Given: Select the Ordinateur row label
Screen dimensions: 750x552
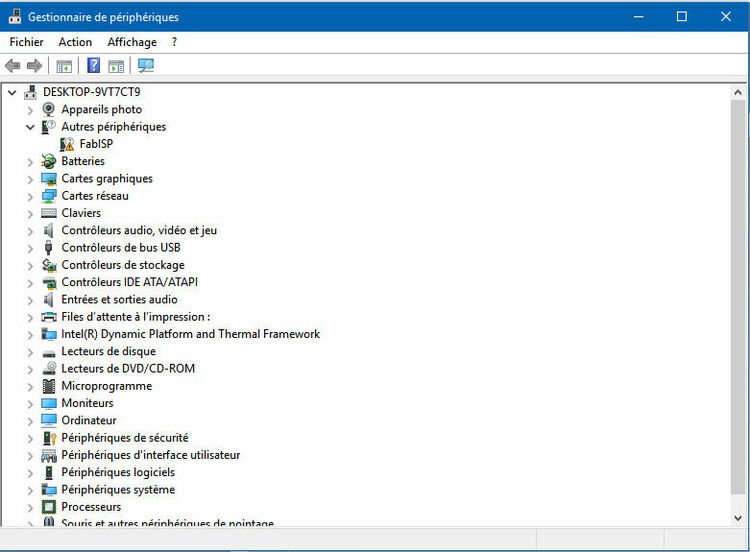Looking at the screenshot, I should click(x=89, y=420).
